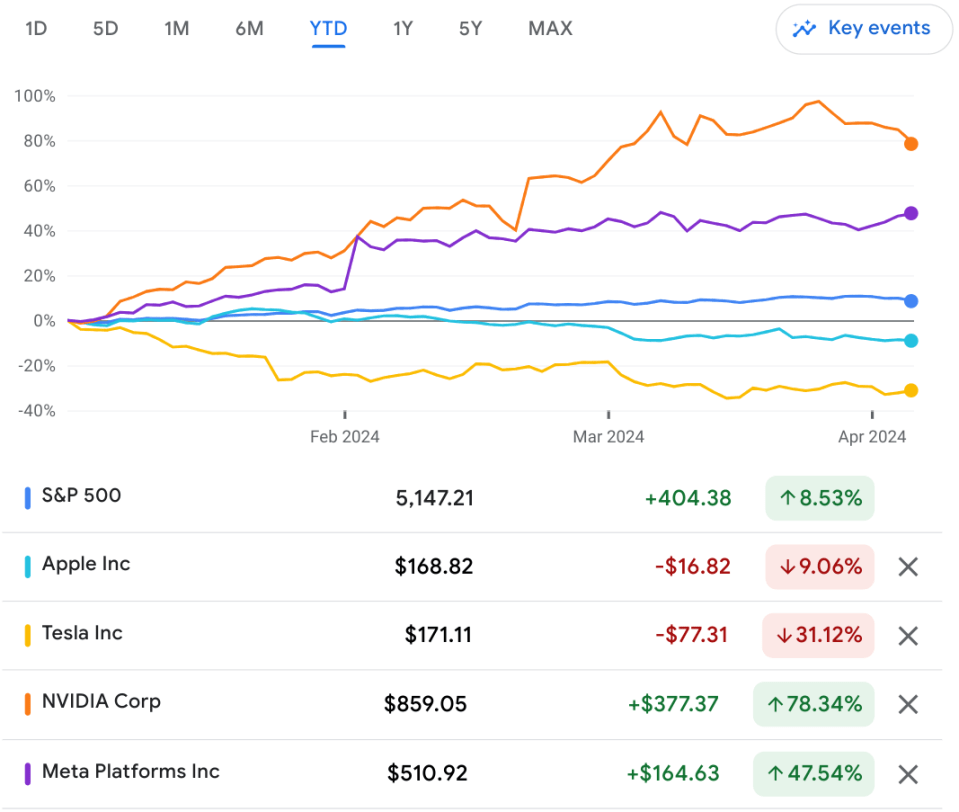Click Tesla Inc stock name

tap(82, 634)
